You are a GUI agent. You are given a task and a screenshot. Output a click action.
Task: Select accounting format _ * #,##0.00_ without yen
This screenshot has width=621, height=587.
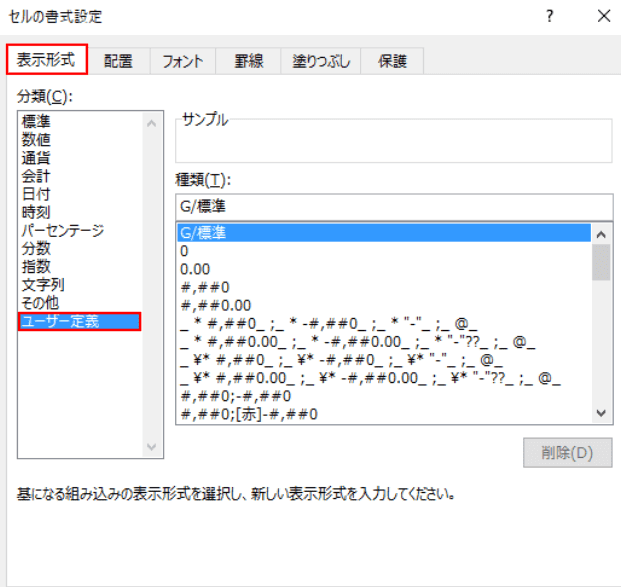coord(384,341)
